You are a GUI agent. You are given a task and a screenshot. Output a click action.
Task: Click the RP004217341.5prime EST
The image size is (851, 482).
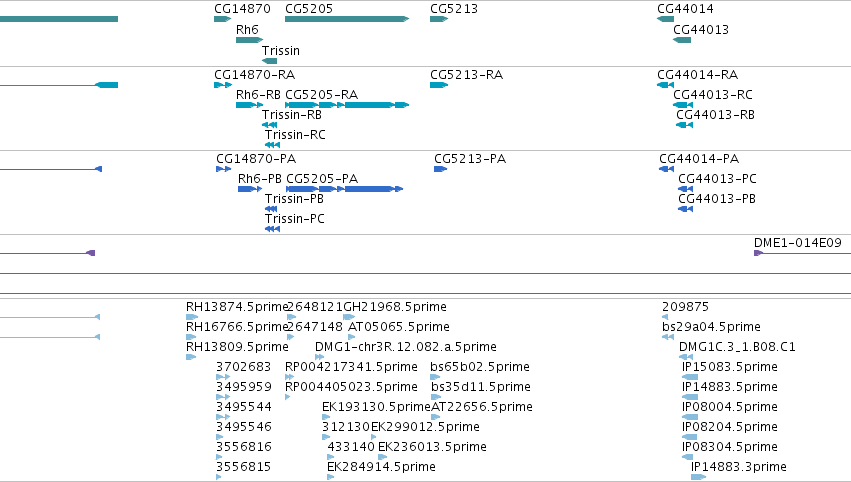click(x=289, y=377)
